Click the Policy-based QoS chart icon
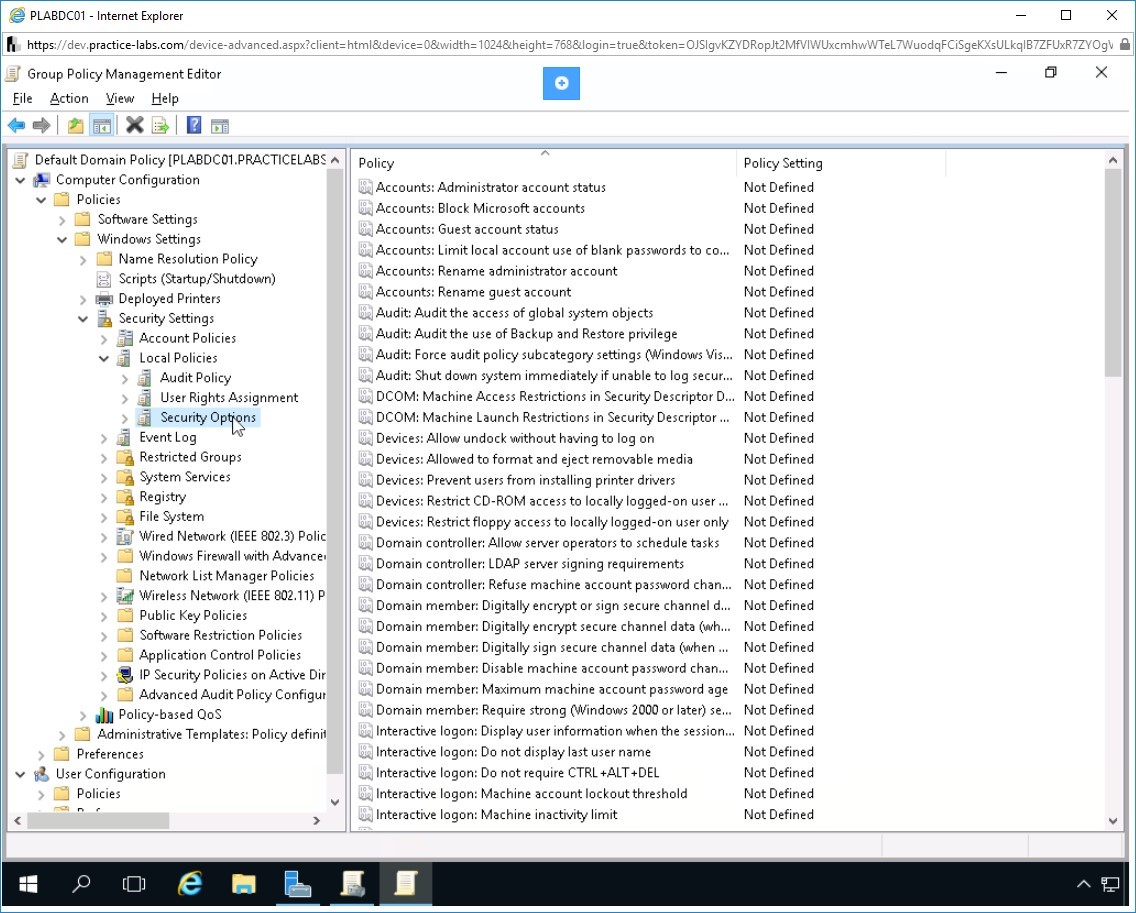The height and width of the screenshot is (913, 1136). (104, 715)
